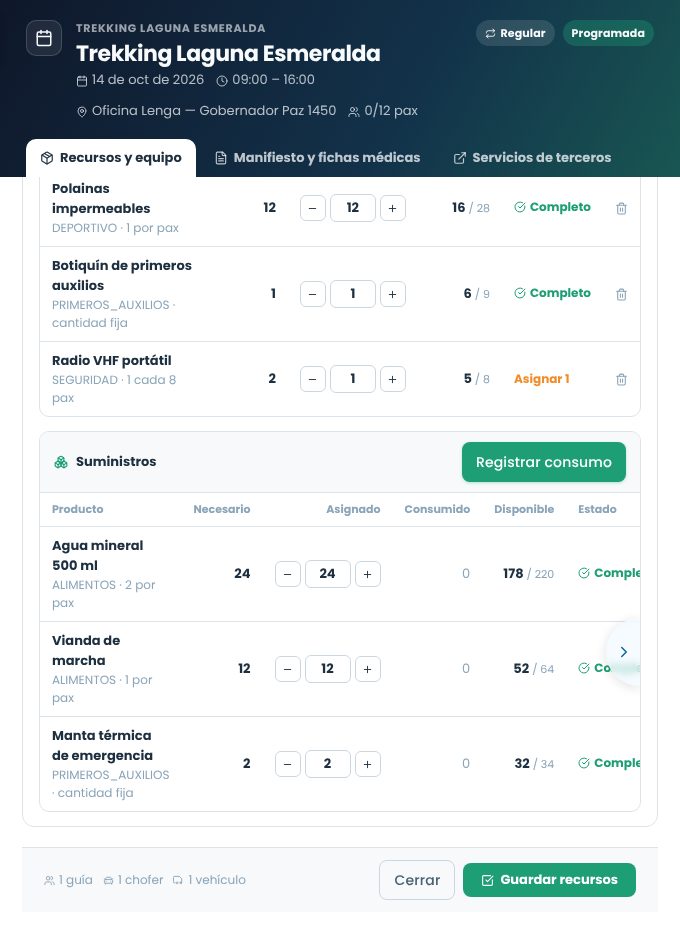Click the Completo status for Botiquín
Viewport: 680px width, 944px height.
(552, 293)
